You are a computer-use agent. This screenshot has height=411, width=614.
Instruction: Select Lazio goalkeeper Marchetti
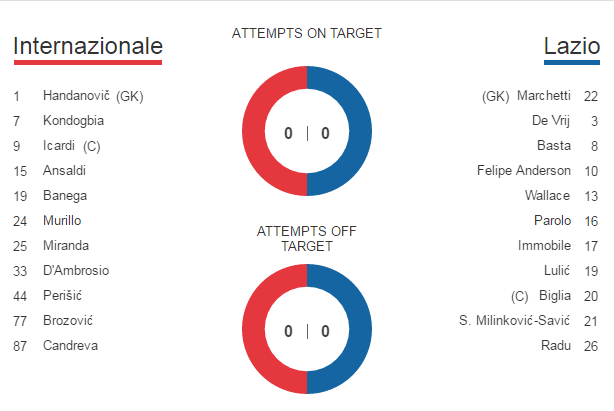[x=543, y=96]
